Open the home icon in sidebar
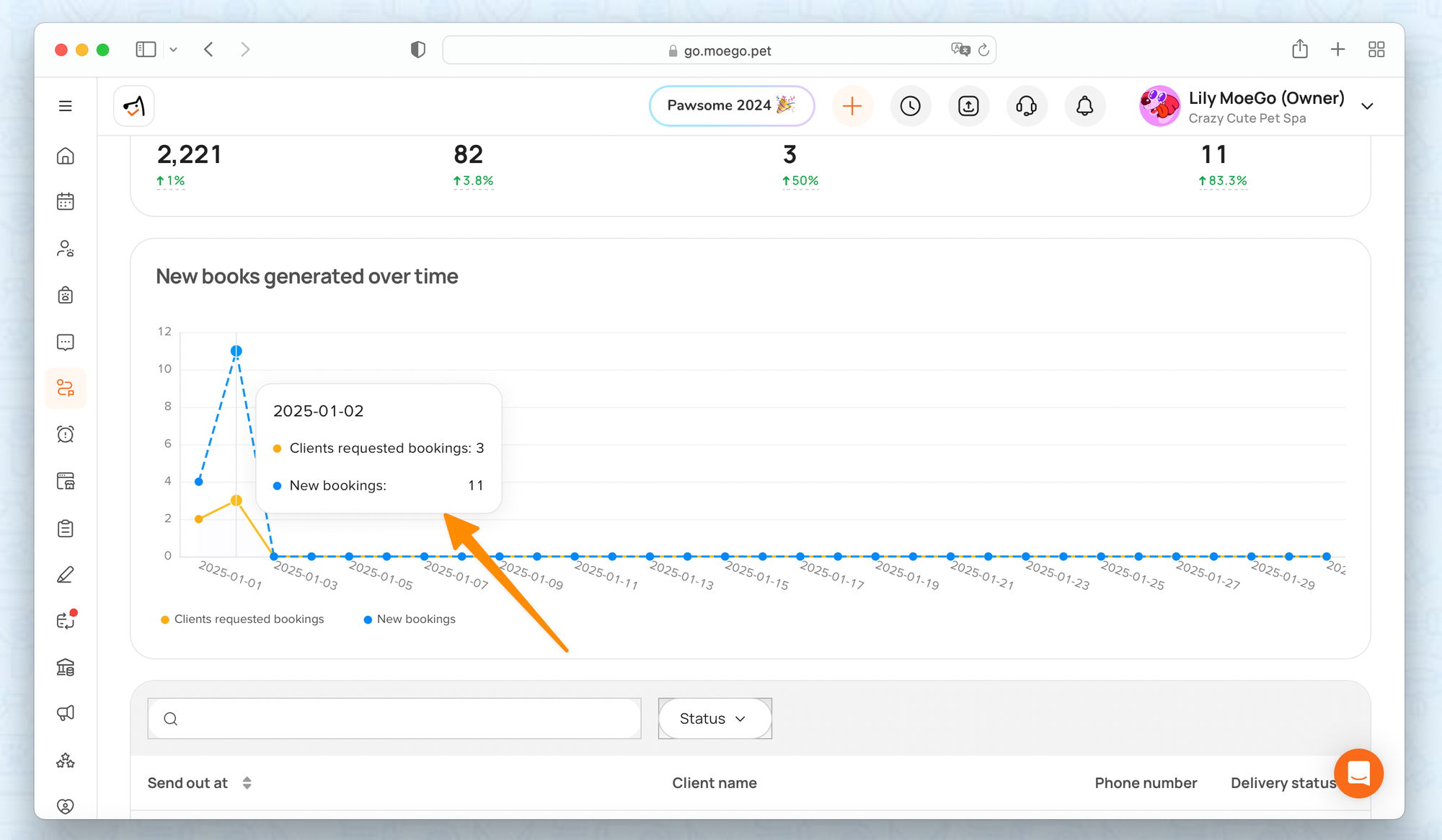The width and height of the screenshot is (1442, 840). pos(66,156)
